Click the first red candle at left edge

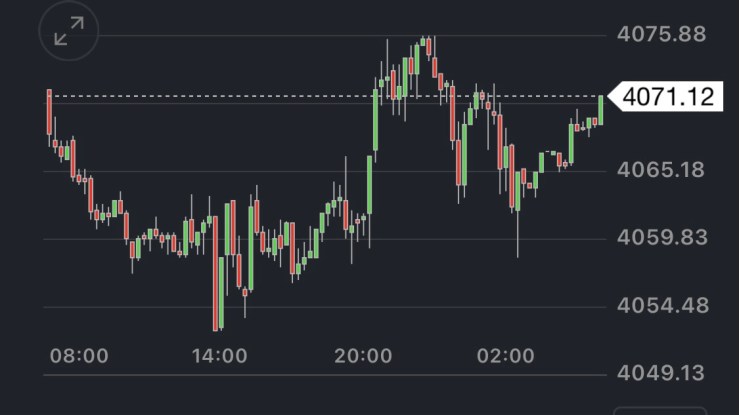(48, 112)
